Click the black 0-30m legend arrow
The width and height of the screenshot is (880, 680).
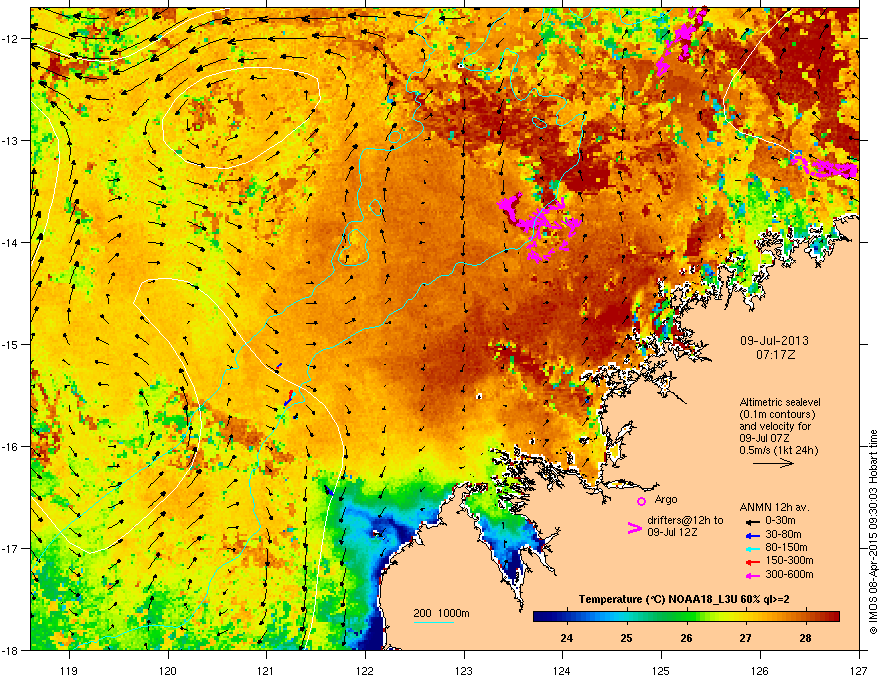(x=752, y=522)
